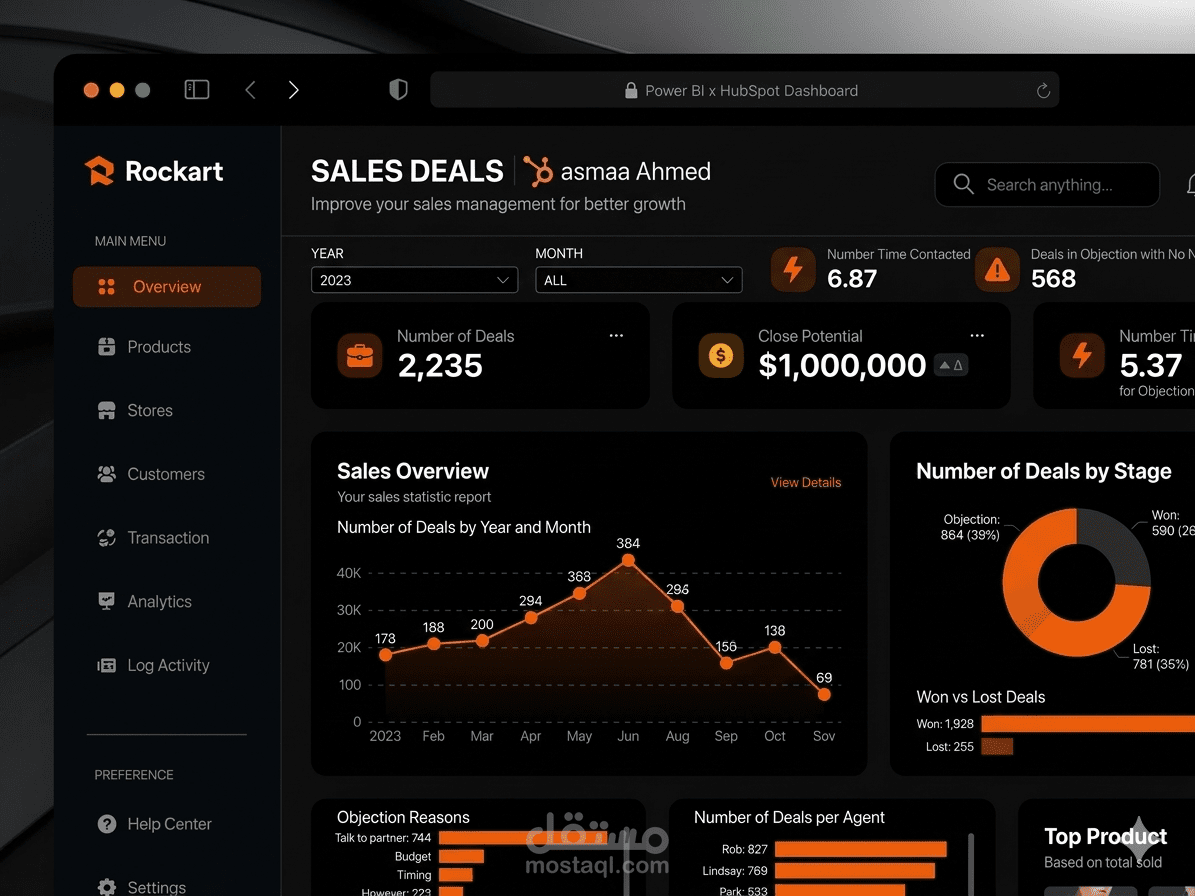Click the lightning icon on Number Time Contacted
Image resolution: width=1195 pixels, height=896 pixels.
point(793,269)
